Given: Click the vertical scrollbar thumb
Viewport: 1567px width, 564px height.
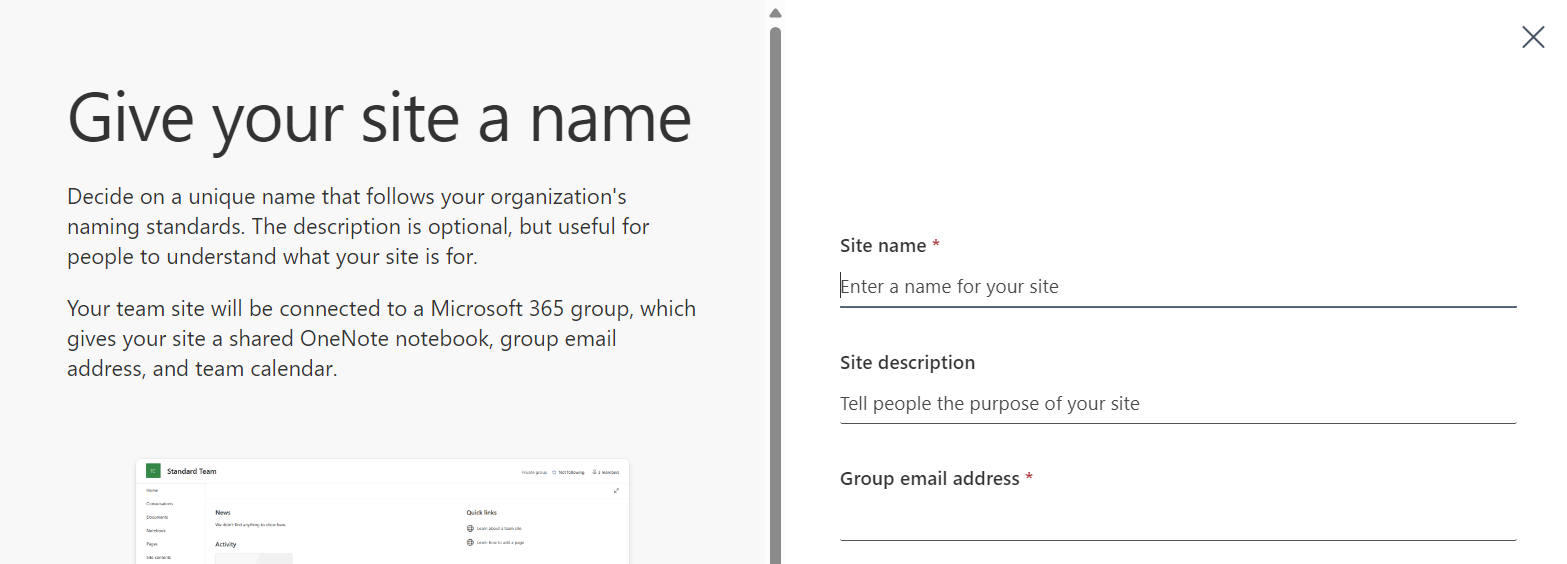Looking at the screenshot, I should 775,295.
